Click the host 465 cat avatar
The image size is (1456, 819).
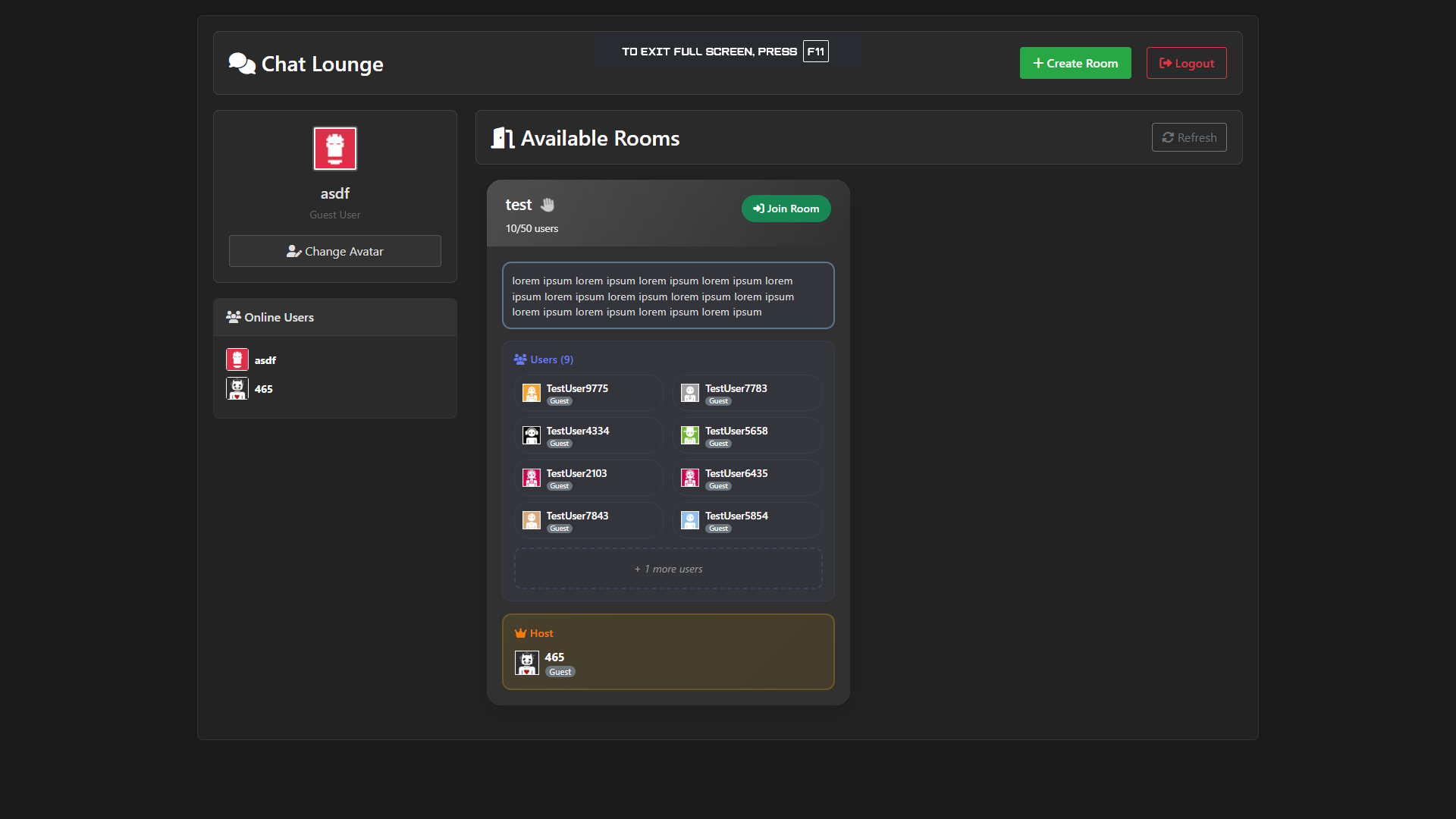coord(527,663)
